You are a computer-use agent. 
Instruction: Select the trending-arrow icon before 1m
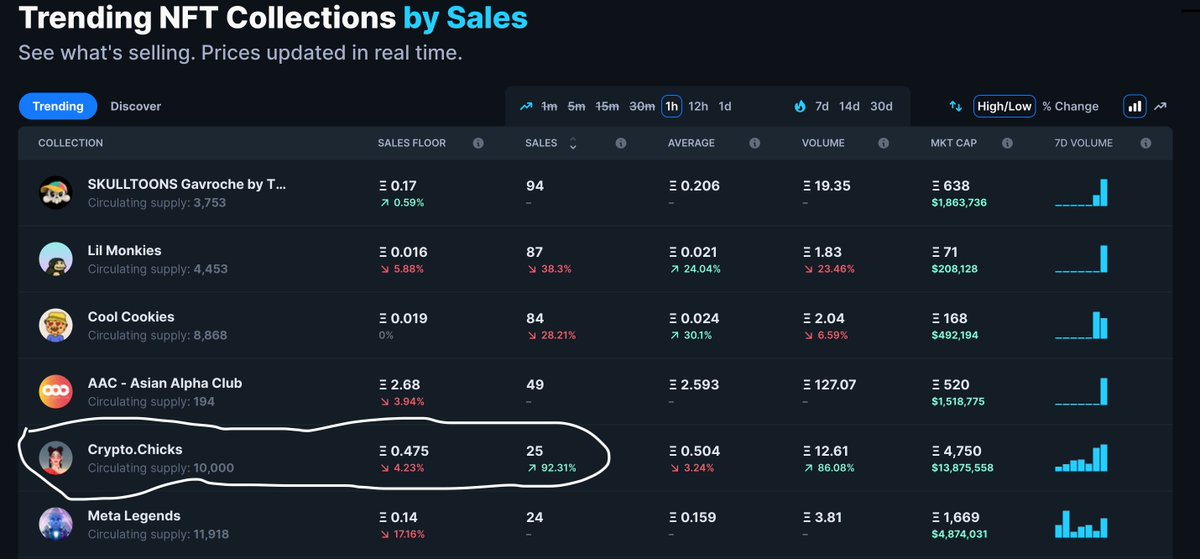click(x=526, y=106)
